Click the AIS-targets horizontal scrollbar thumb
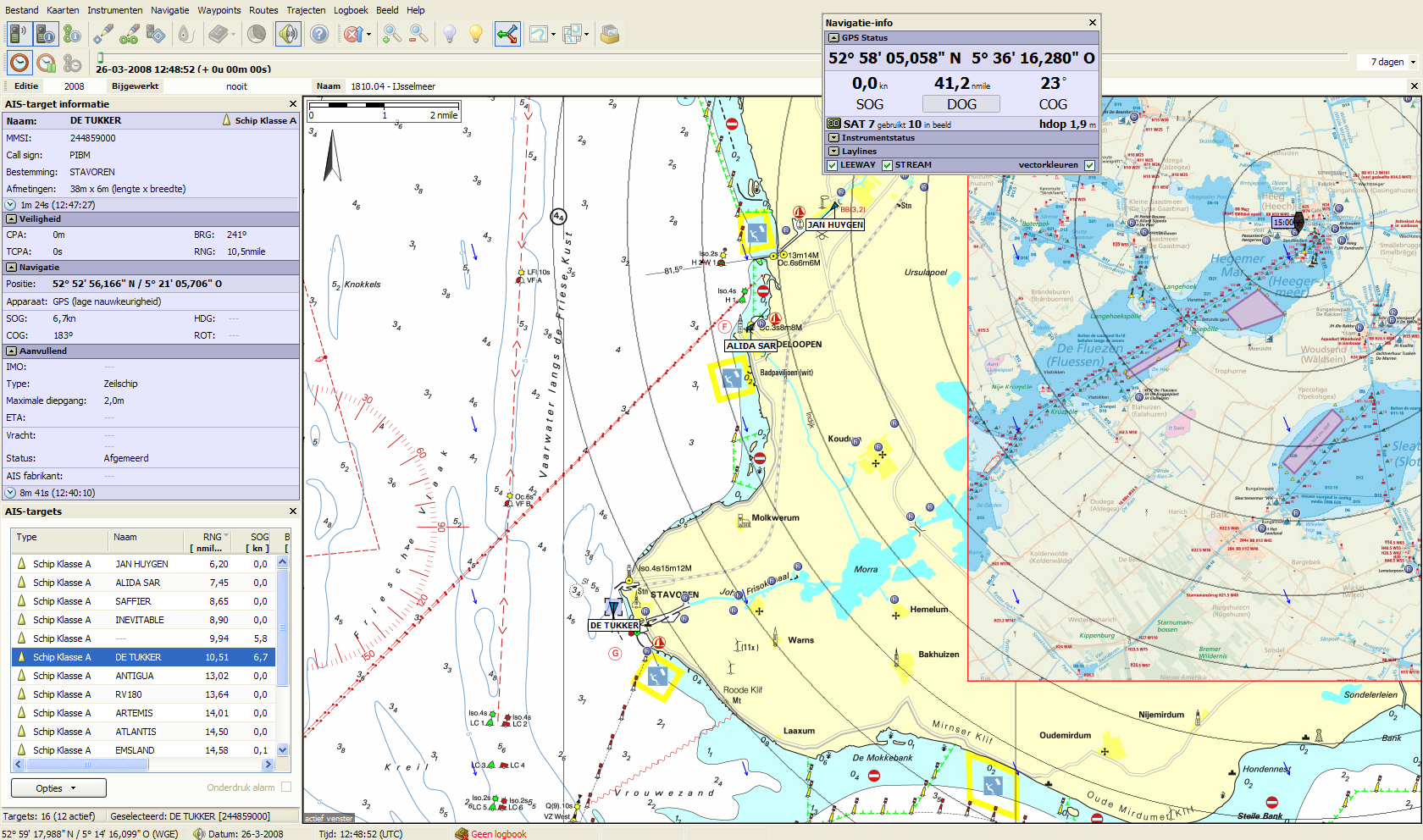This screenshot has width=1423, height=840. click(87, 765)
